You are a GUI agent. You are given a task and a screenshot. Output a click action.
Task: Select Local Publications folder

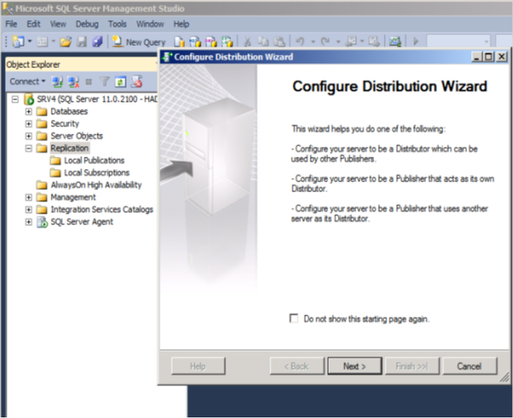94,161
